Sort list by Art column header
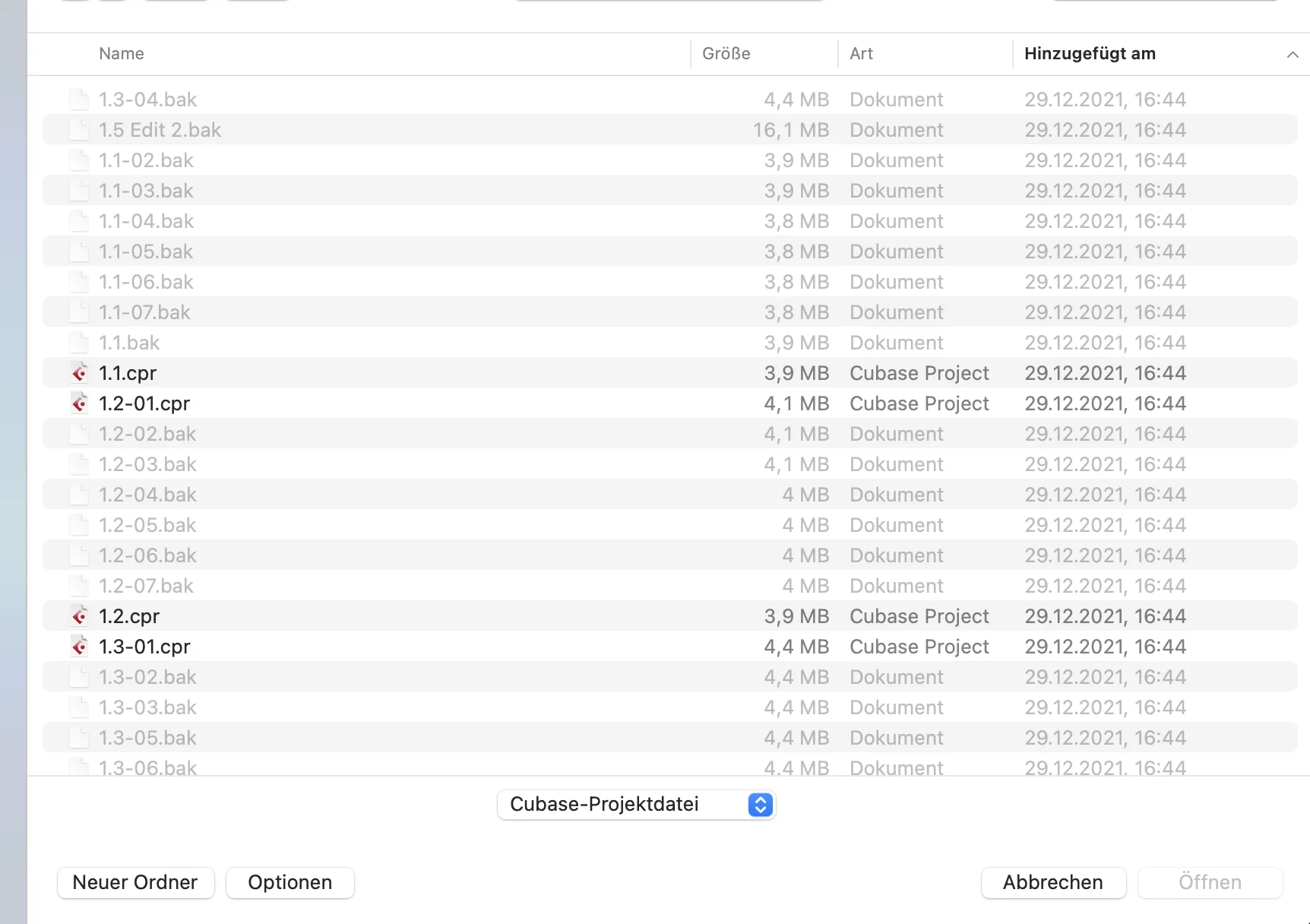The height and width of the screenshot is (924, 1310). [x=862, y=54]
